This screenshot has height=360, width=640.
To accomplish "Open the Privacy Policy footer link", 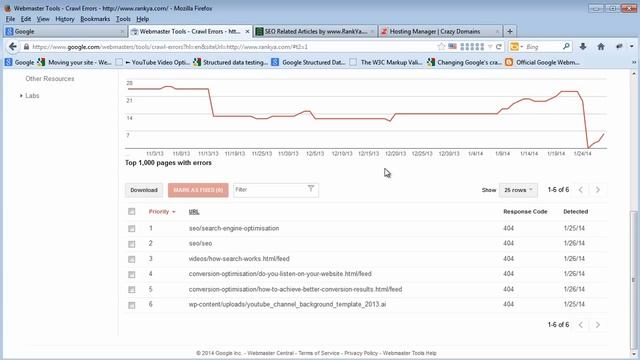I will coord(361,353).
